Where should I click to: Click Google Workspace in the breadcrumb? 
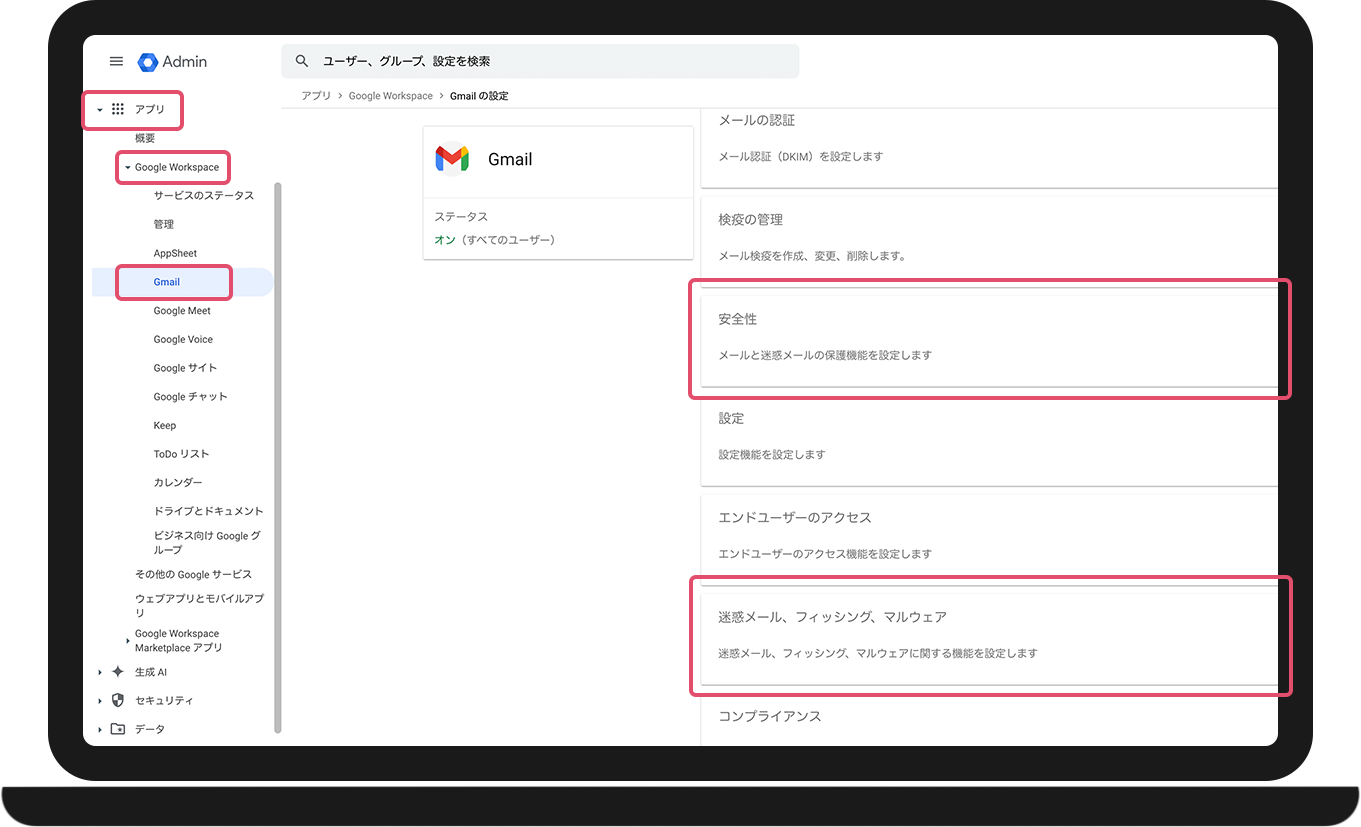[391, 96]
